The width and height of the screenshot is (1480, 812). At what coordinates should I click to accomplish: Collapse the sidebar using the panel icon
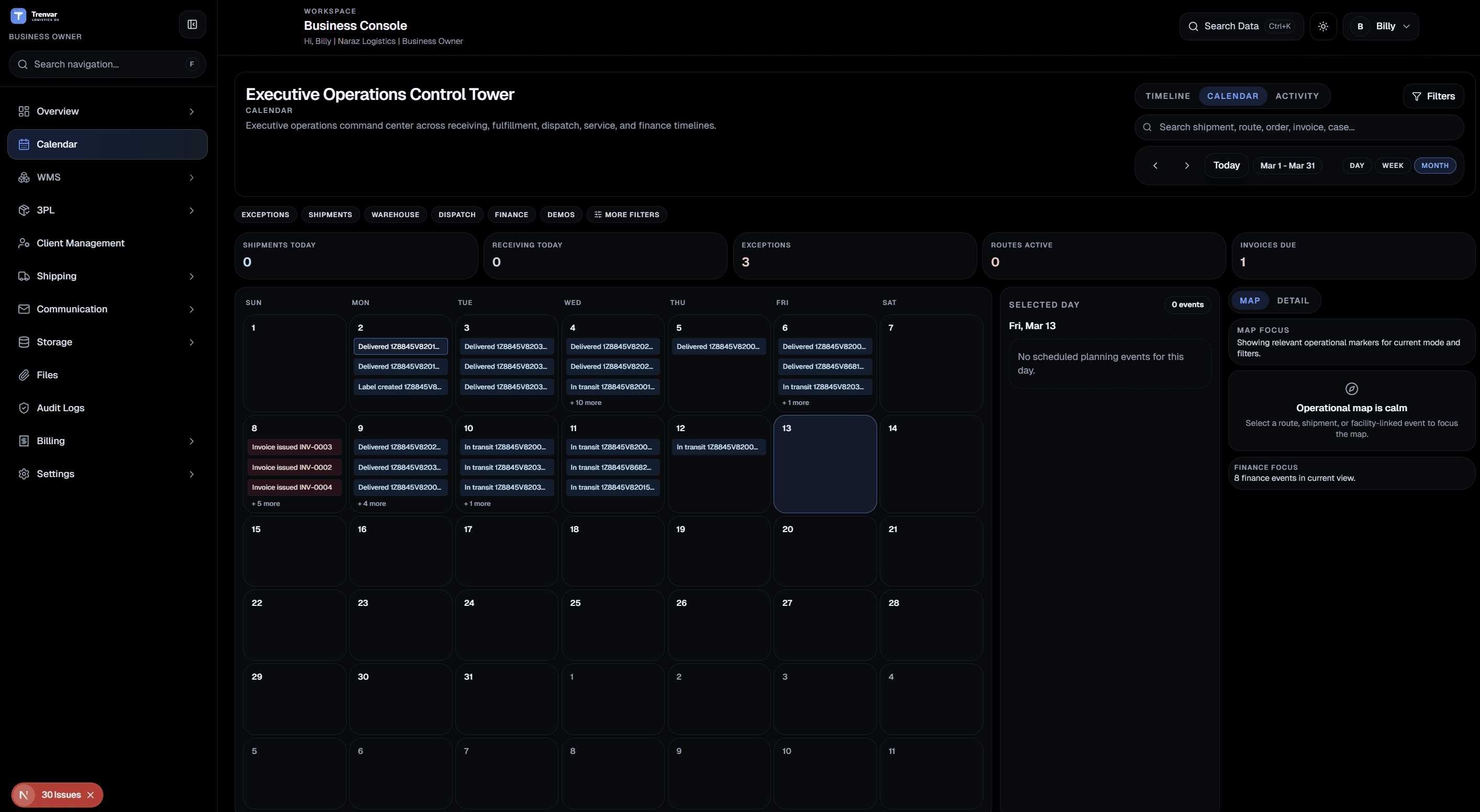tap(192, 24)
